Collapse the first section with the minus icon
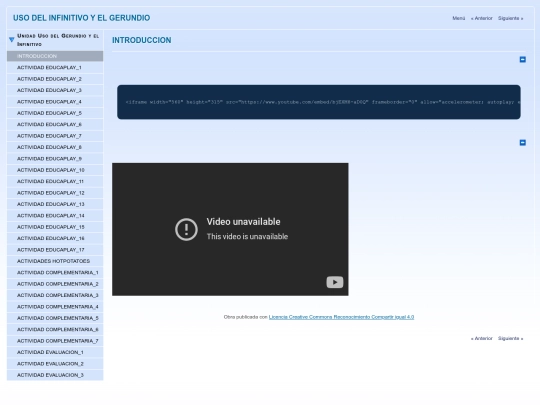 522,60
